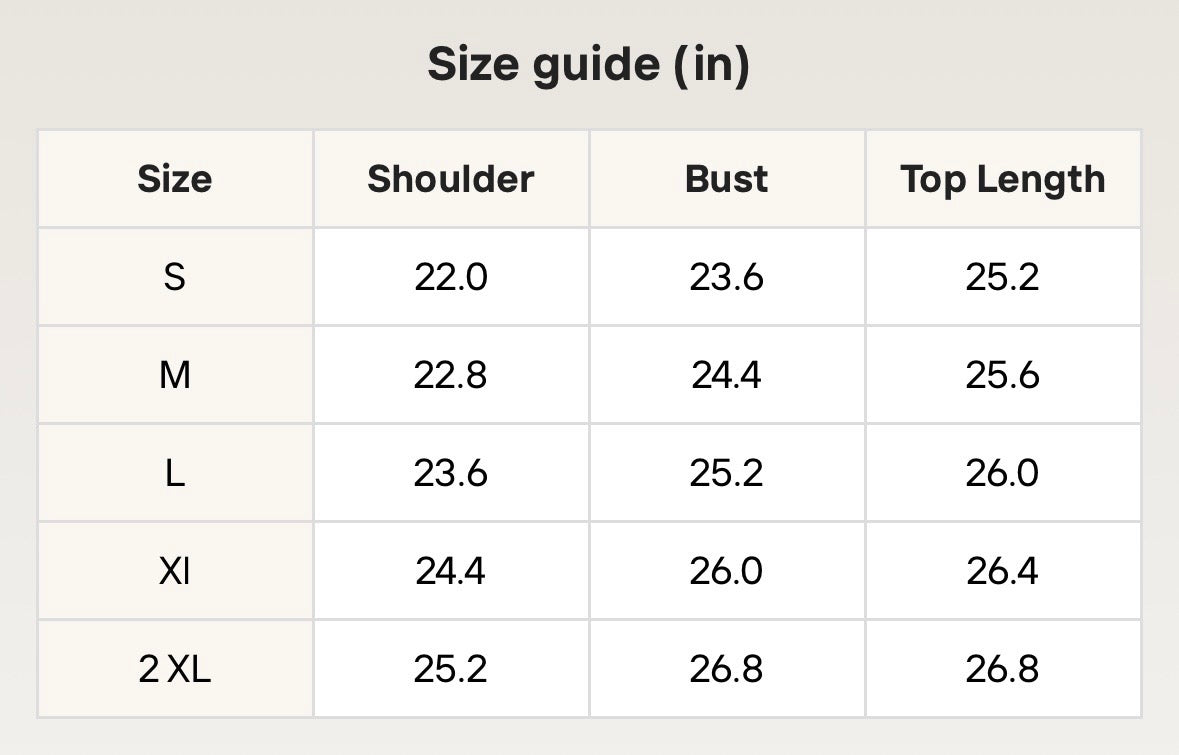Image resolution: width=1179 pixels, height=755 pixels.
Task: Click bust value 23.6 for size S
Action: pyautogui.click(x=726, y=277)
